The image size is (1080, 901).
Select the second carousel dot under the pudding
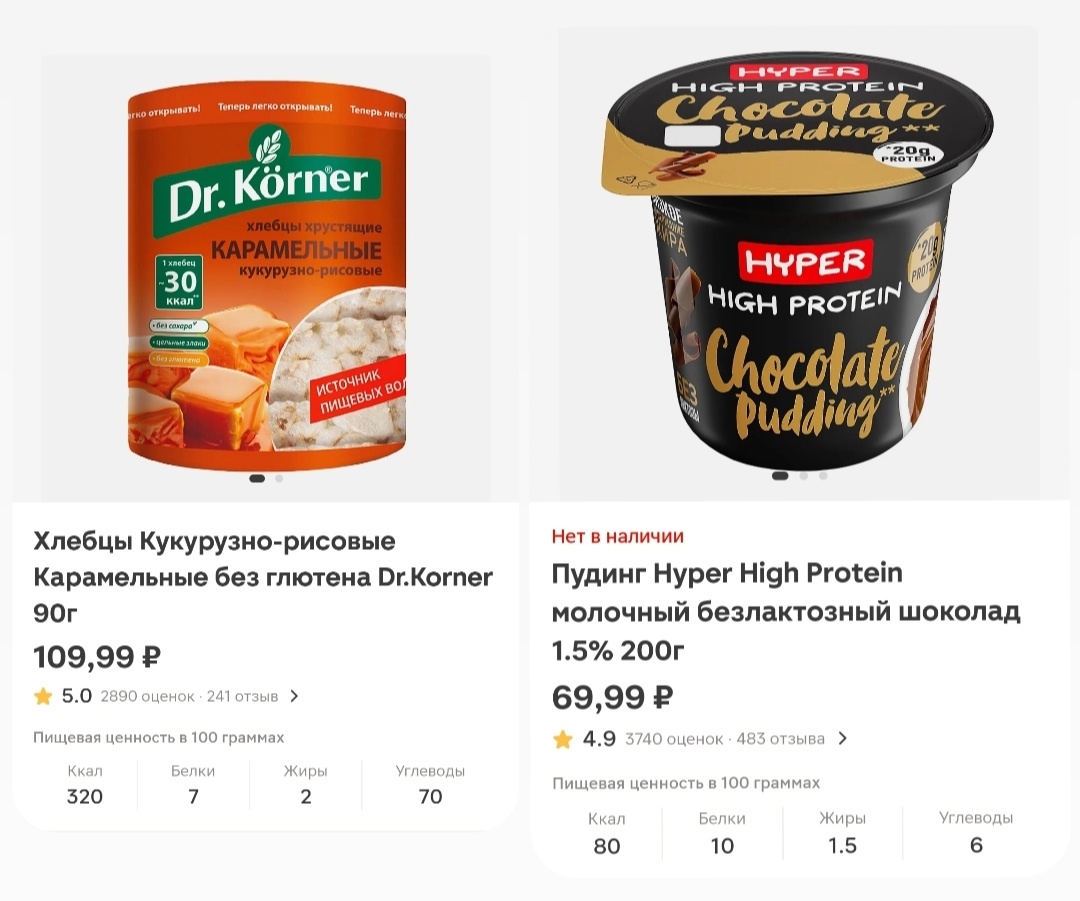pyautogui.click(x=803, y=475)
